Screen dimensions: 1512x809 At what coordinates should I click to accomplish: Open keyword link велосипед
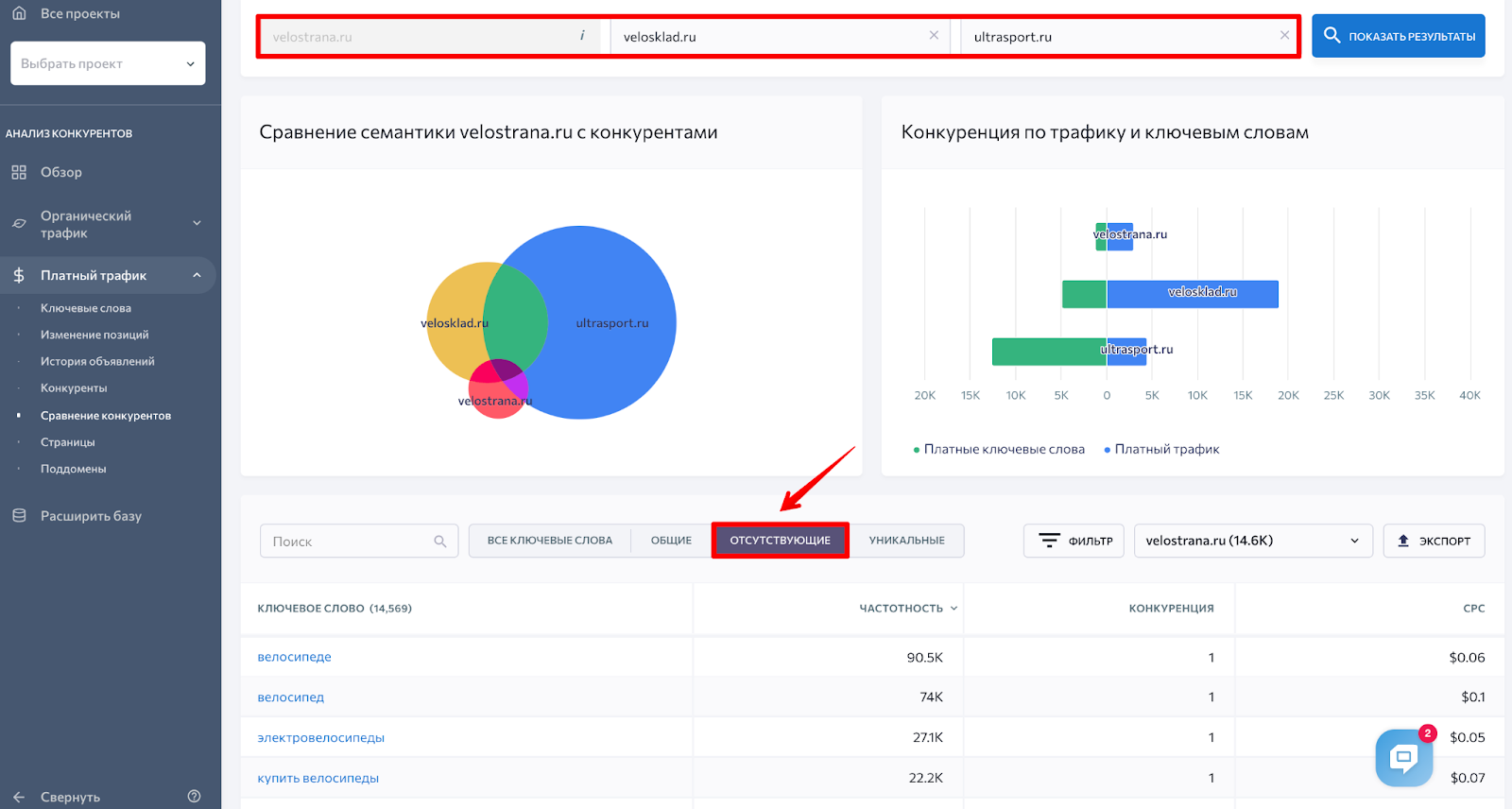pos(291,697)
